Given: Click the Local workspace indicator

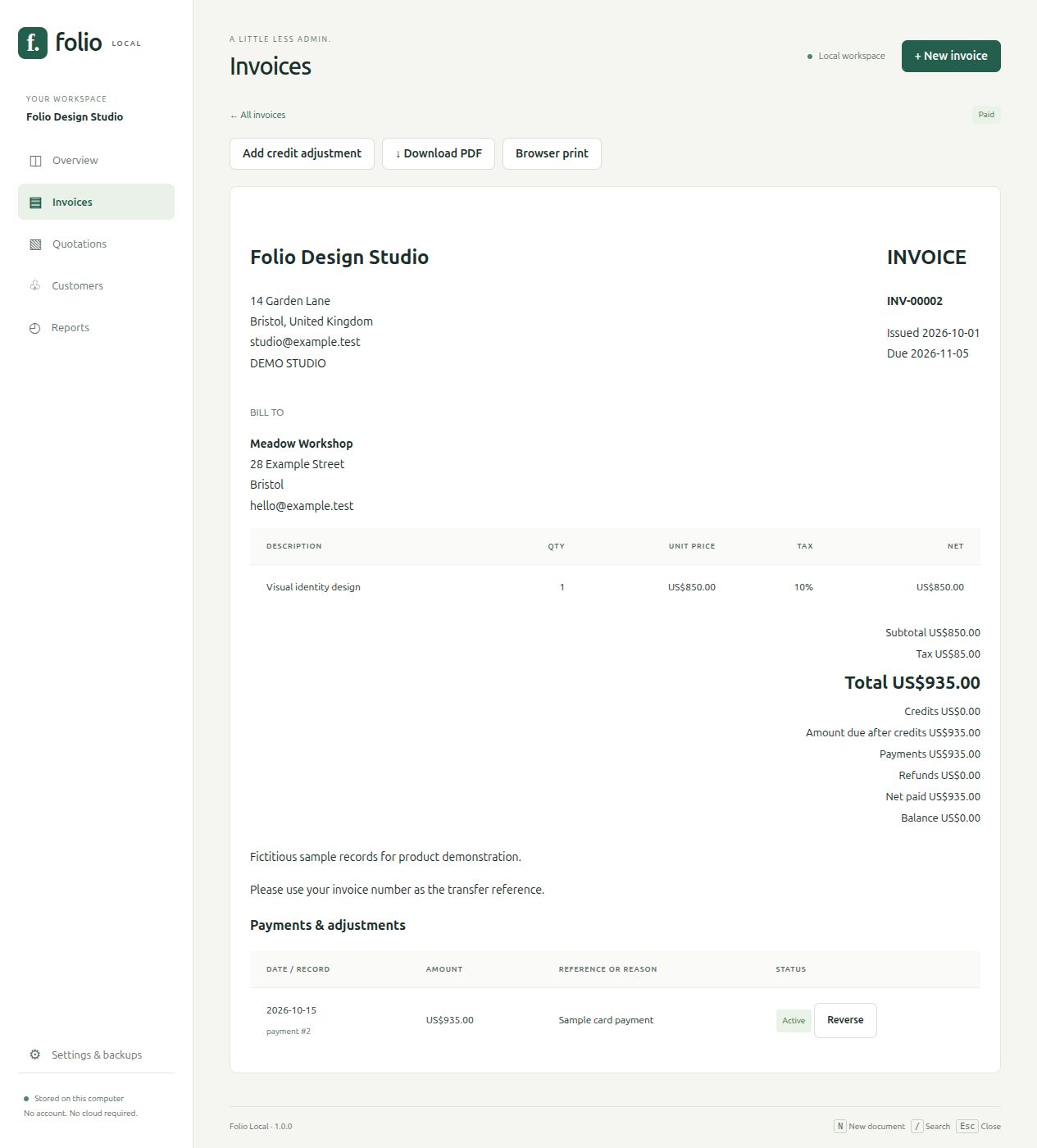Looking at the screenshot, I should [846, 56].
